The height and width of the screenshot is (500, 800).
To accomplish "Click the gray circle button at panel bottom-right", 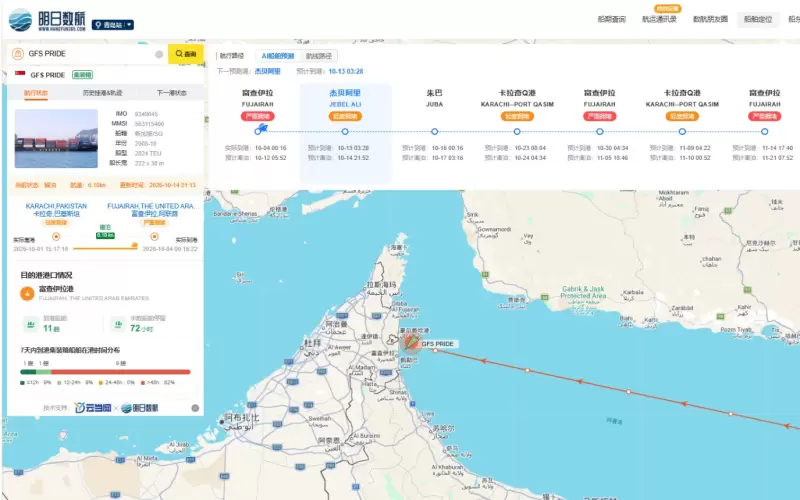I will click(195, 408).
